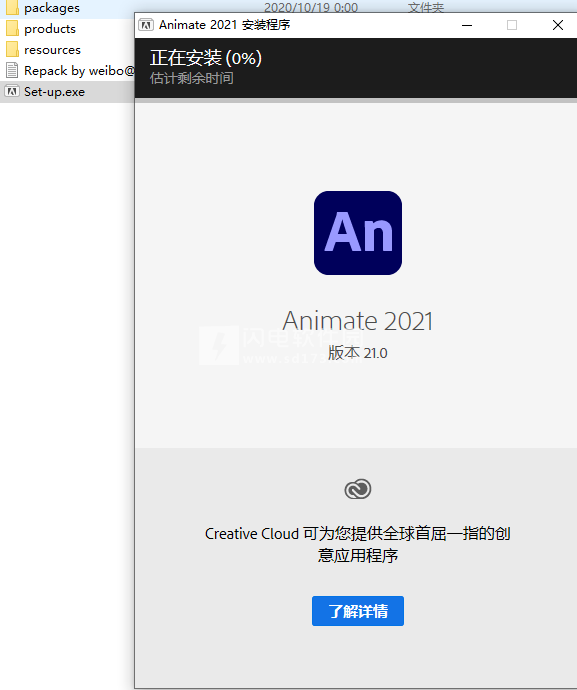Click the Adobe icon in installer title bar
Viewport: 577px width, 690px height.
(x=146, y=25)
